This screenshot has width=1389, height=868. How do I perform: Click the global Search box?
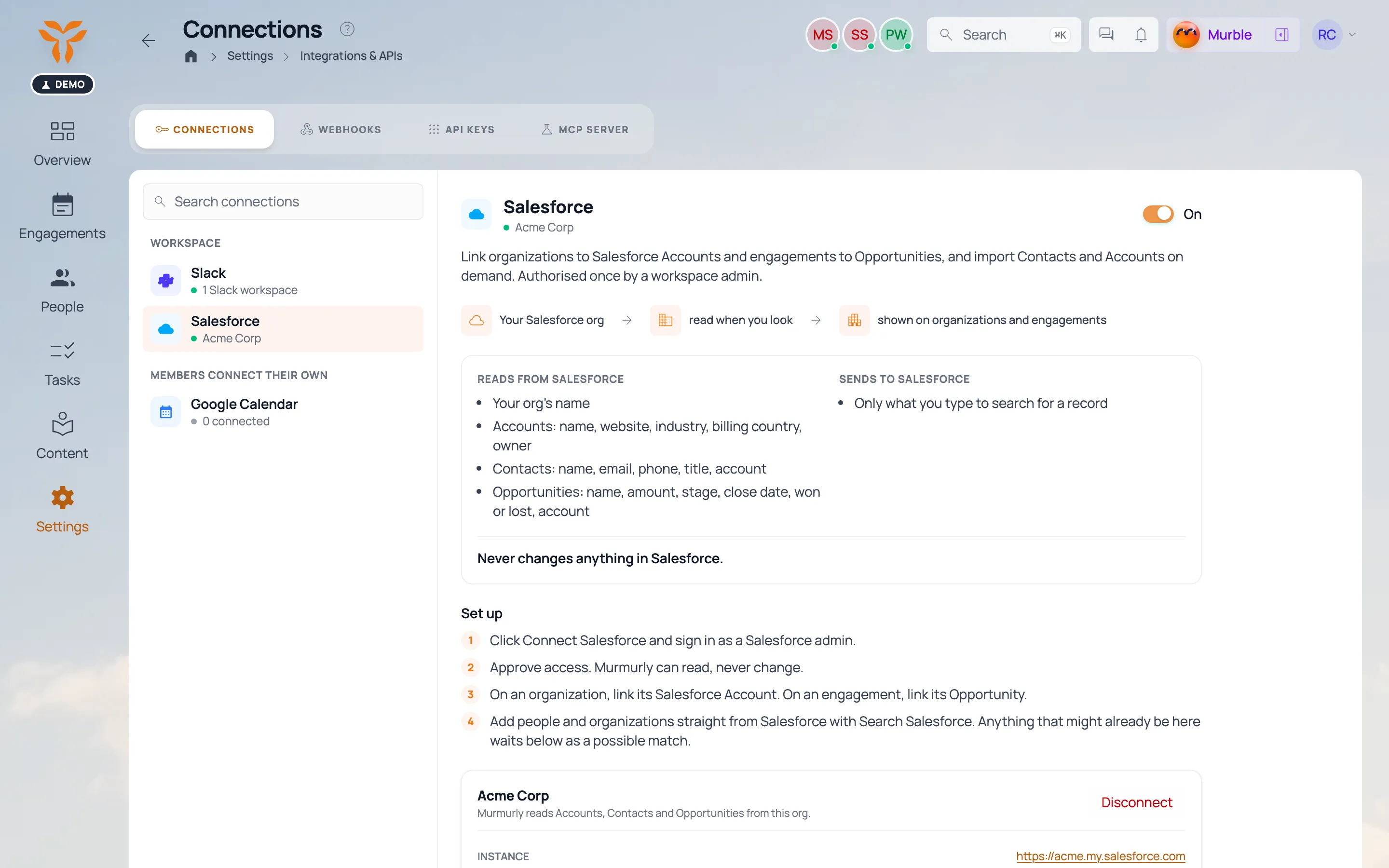point(1003,34)
